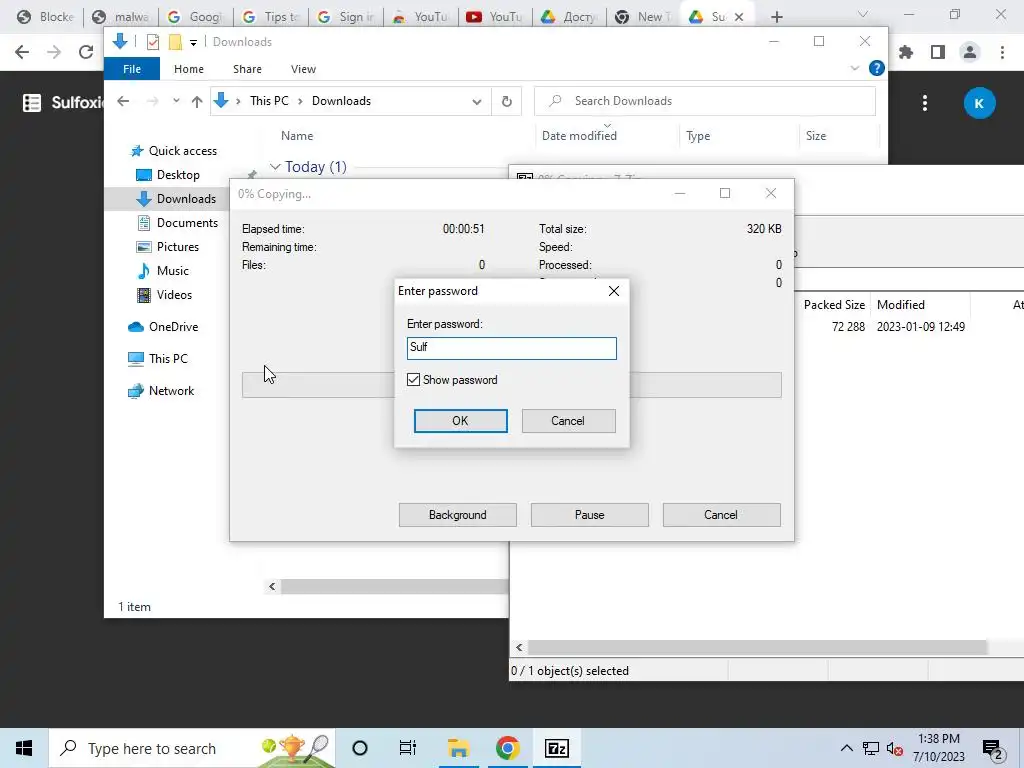
Task: Go back in Chrome browser
Action: coord(22,52)
